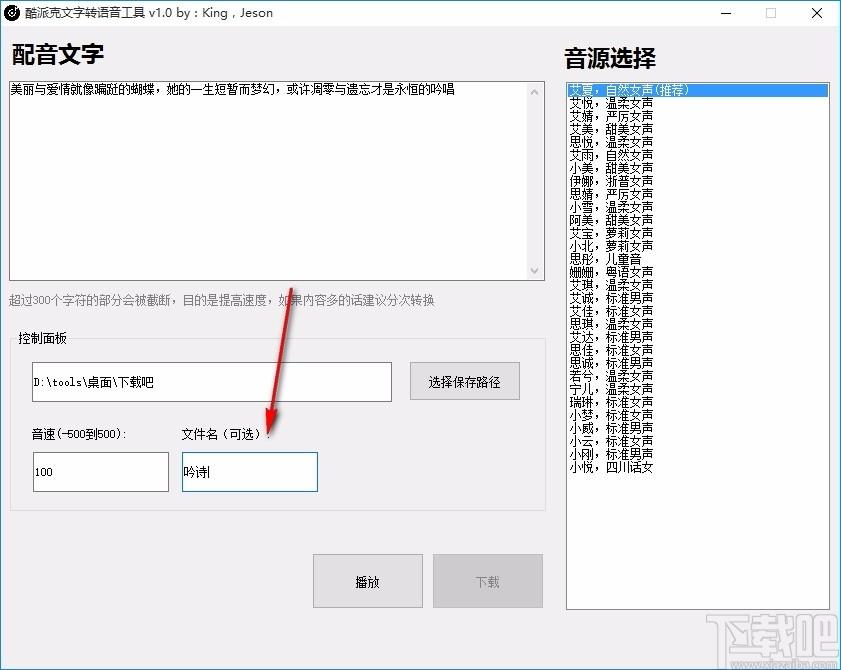Select voice 思佳,标准女声

[x=697, y=350]
